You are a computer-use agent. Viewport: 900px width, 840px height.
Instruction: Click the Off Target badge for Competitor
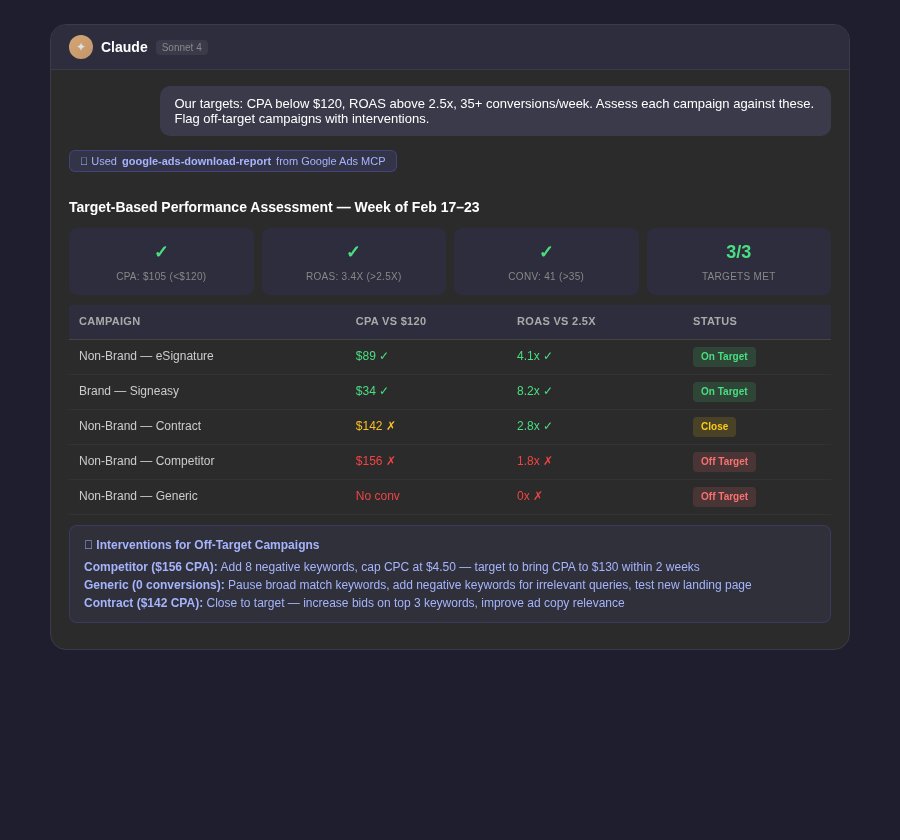(x=724, y=462)
